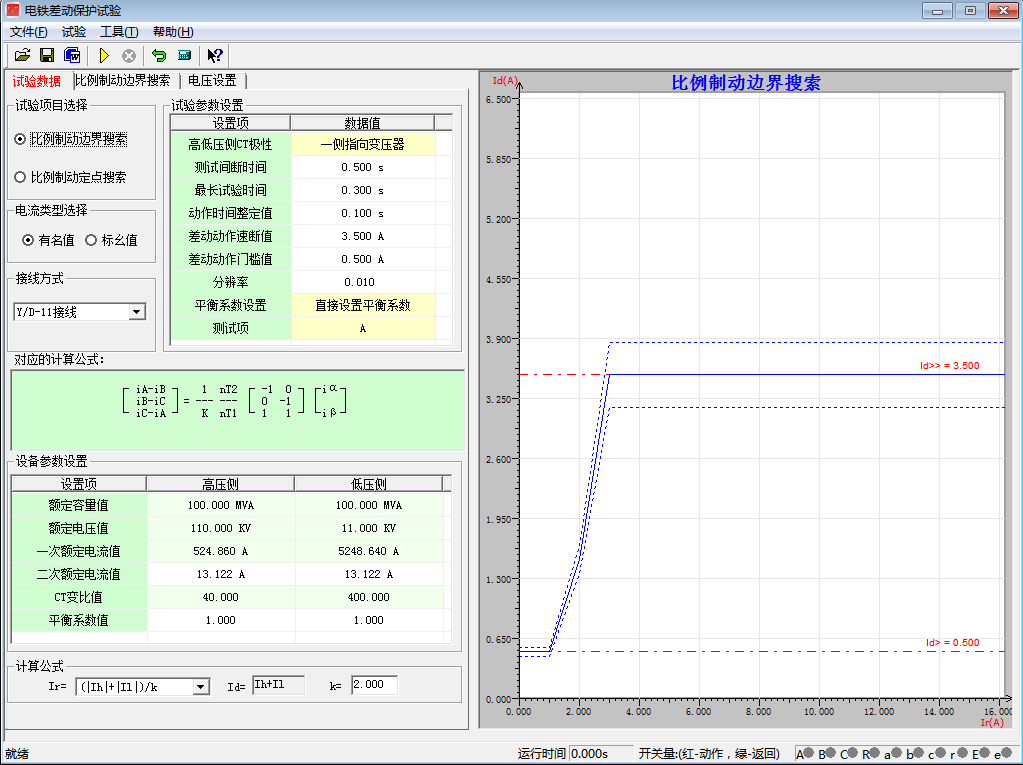
Task: Click the k value input field
Action: tap(374, 686)
